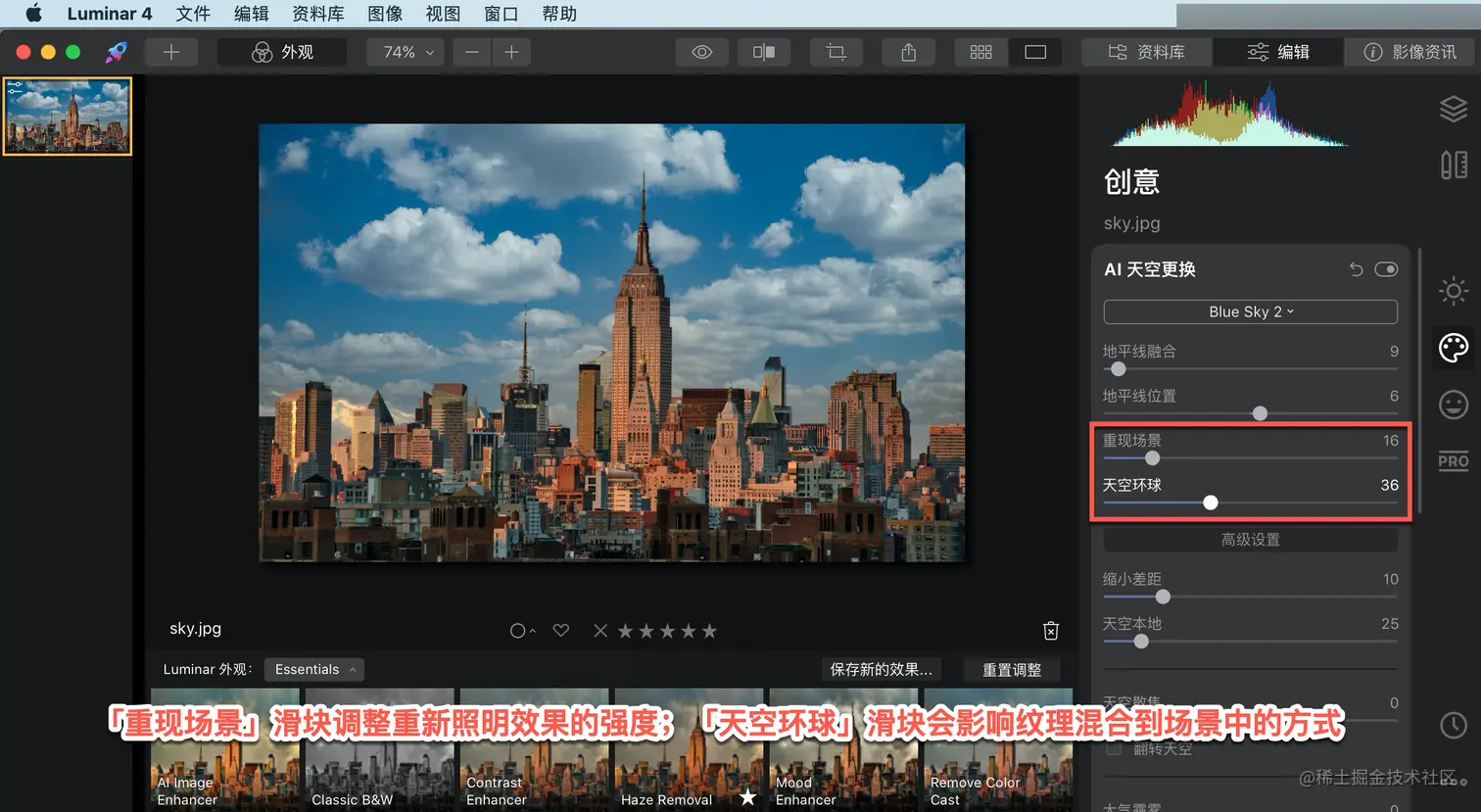
Task: Open the 74% zoom dropdown
Action: point(405,52)
